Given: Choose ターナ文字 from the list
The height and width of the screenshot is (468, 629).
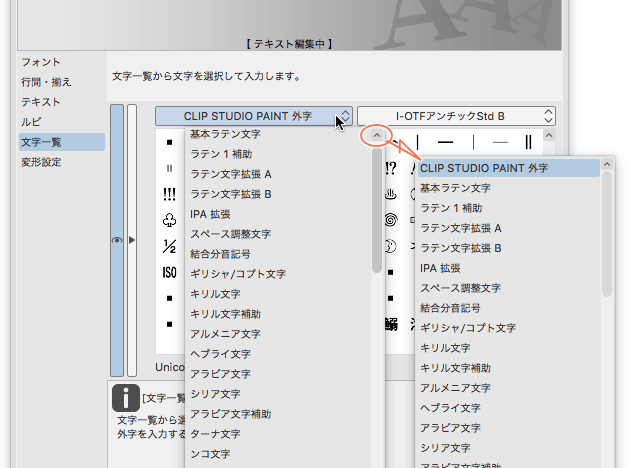Looking at the screenshot, I should tap(215, 434).
